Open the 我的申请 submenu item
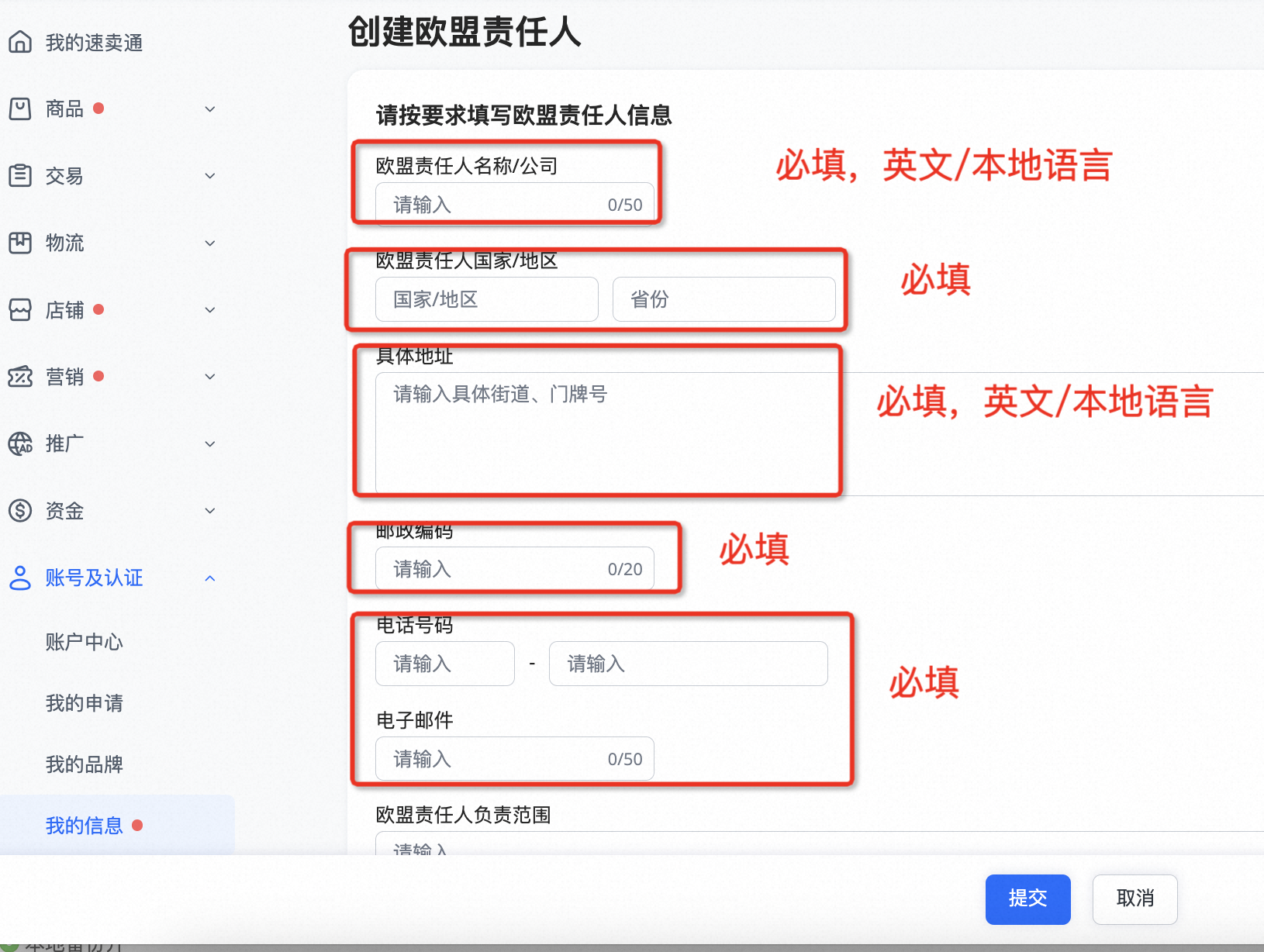Viewport: 1264px width, 952px height. (85, 703)
